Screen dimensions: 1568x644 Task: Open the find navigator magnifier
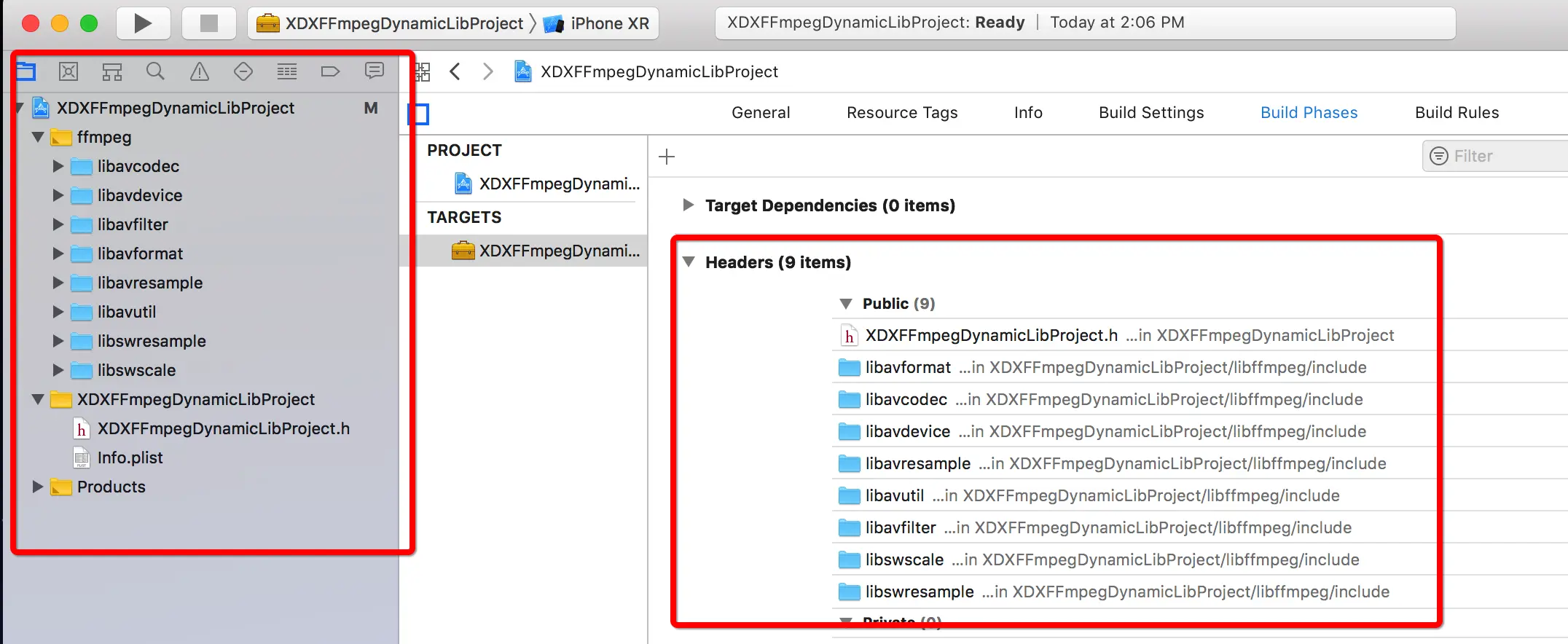click(x=155, y=71)
